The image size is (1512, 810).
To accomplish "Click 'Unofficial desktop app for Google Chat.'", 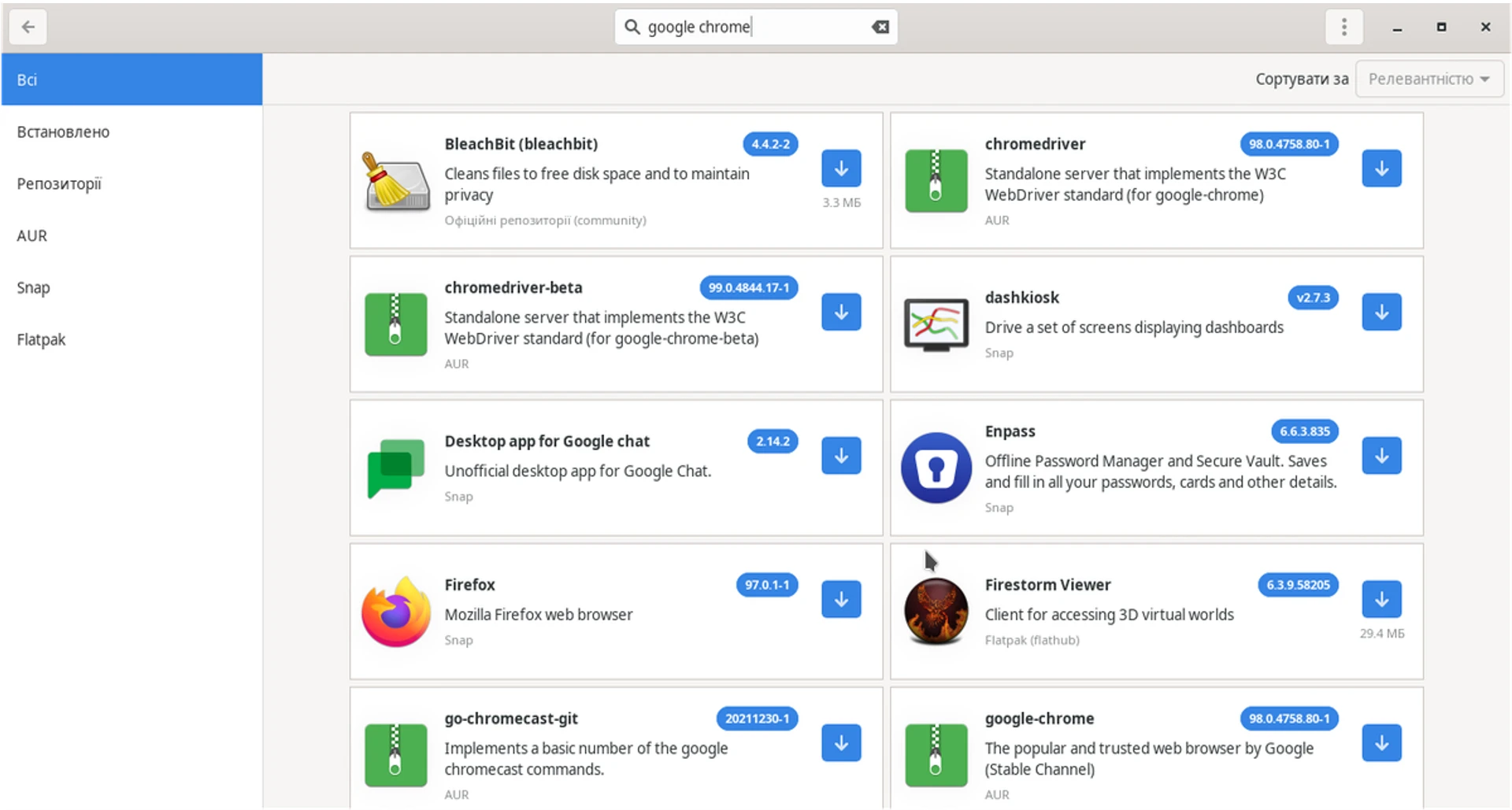I will click(x=577, y=471).
